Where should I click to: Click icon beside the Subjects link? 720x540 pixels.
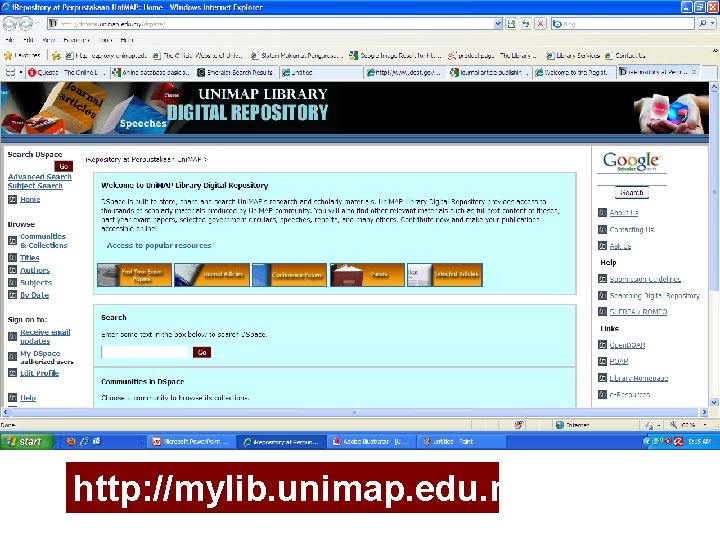pyautogui.click(x=13, y=282)
